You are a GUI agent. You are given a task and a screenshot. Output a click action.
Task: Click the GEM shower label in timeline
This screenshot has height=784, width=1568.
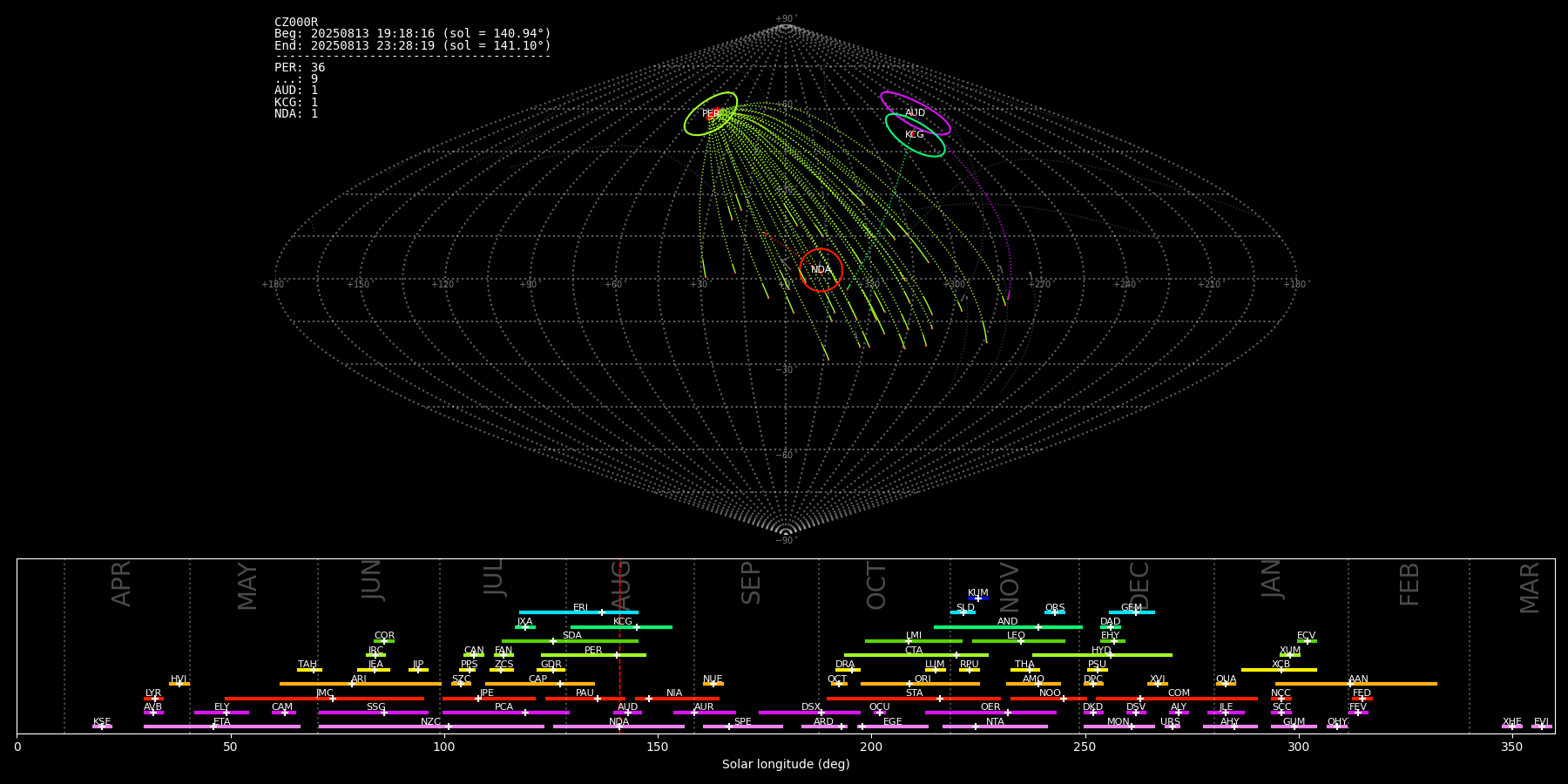click(1132, 608)
